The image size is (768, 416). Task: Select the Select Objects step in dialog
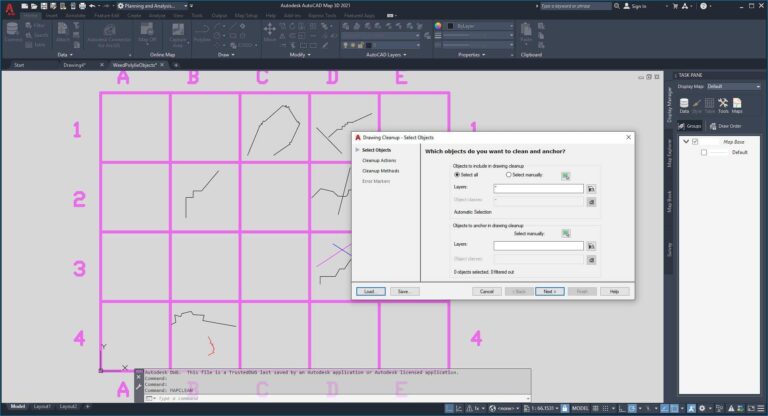click(x=376, y=150)
